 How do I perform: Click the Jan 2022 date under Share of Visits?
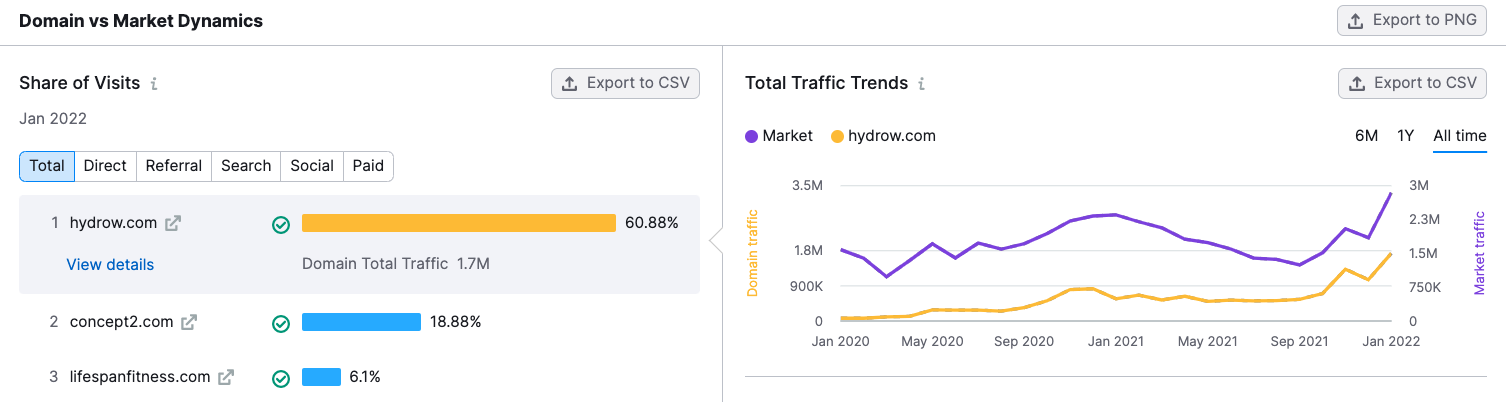53,119
